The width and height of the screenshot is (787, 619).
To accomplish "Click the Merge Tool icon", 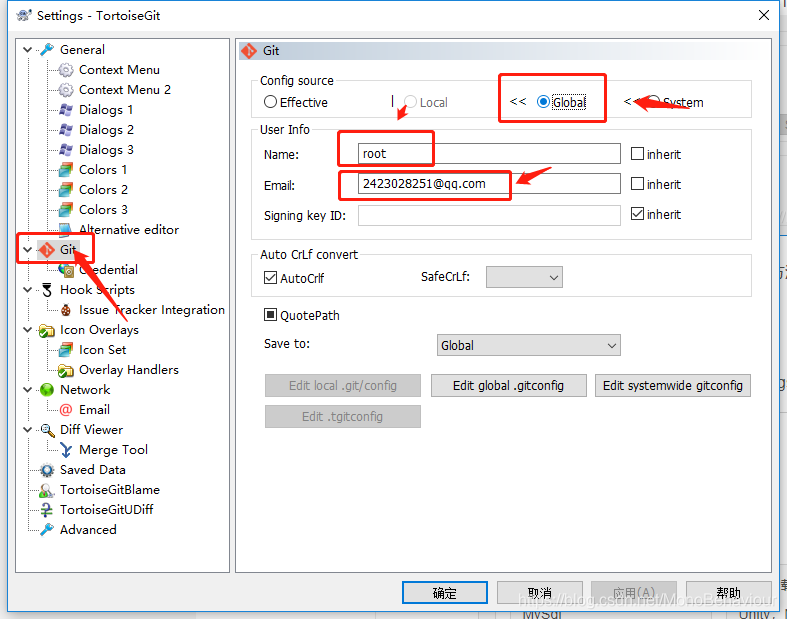I will (66, 450).
